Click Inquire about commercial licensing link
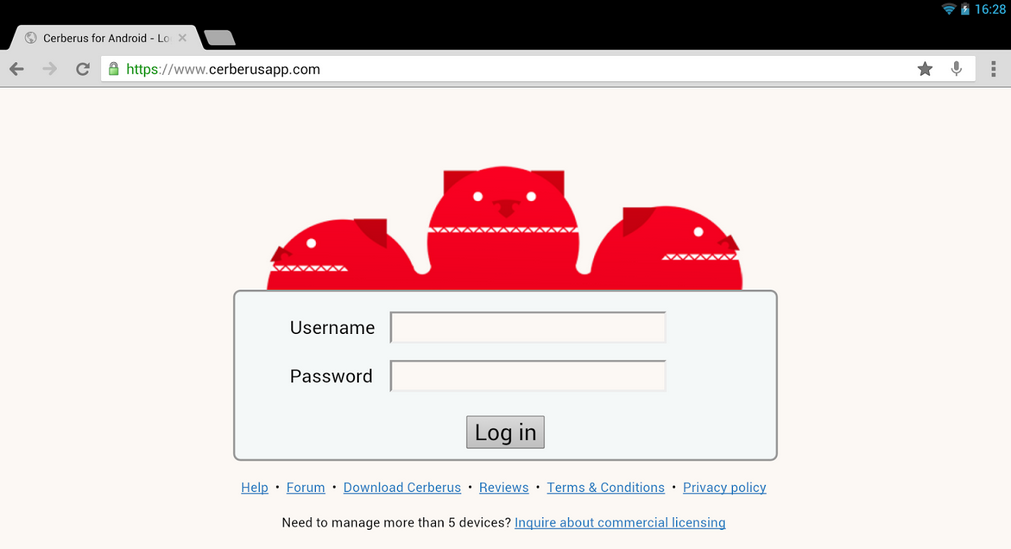This screenshot has width=1011, height=549. click(620, 523)
